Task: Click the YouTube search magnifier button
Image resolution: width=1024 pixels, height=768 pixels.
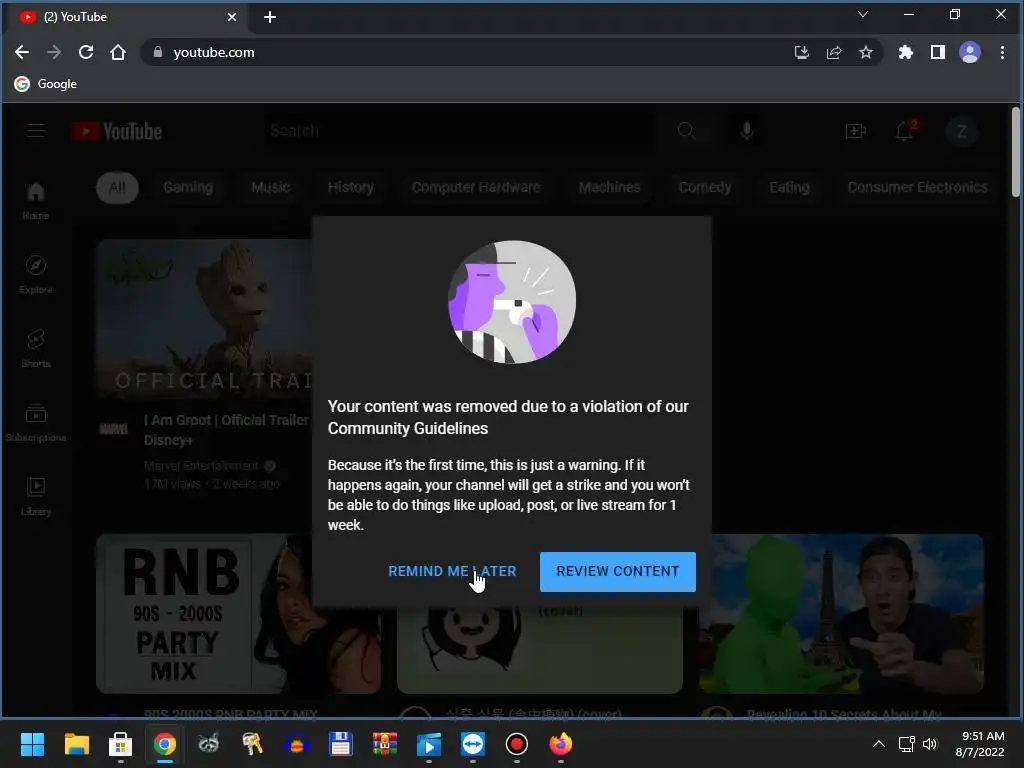Action: pyautogui.click(x=686, y=131)
